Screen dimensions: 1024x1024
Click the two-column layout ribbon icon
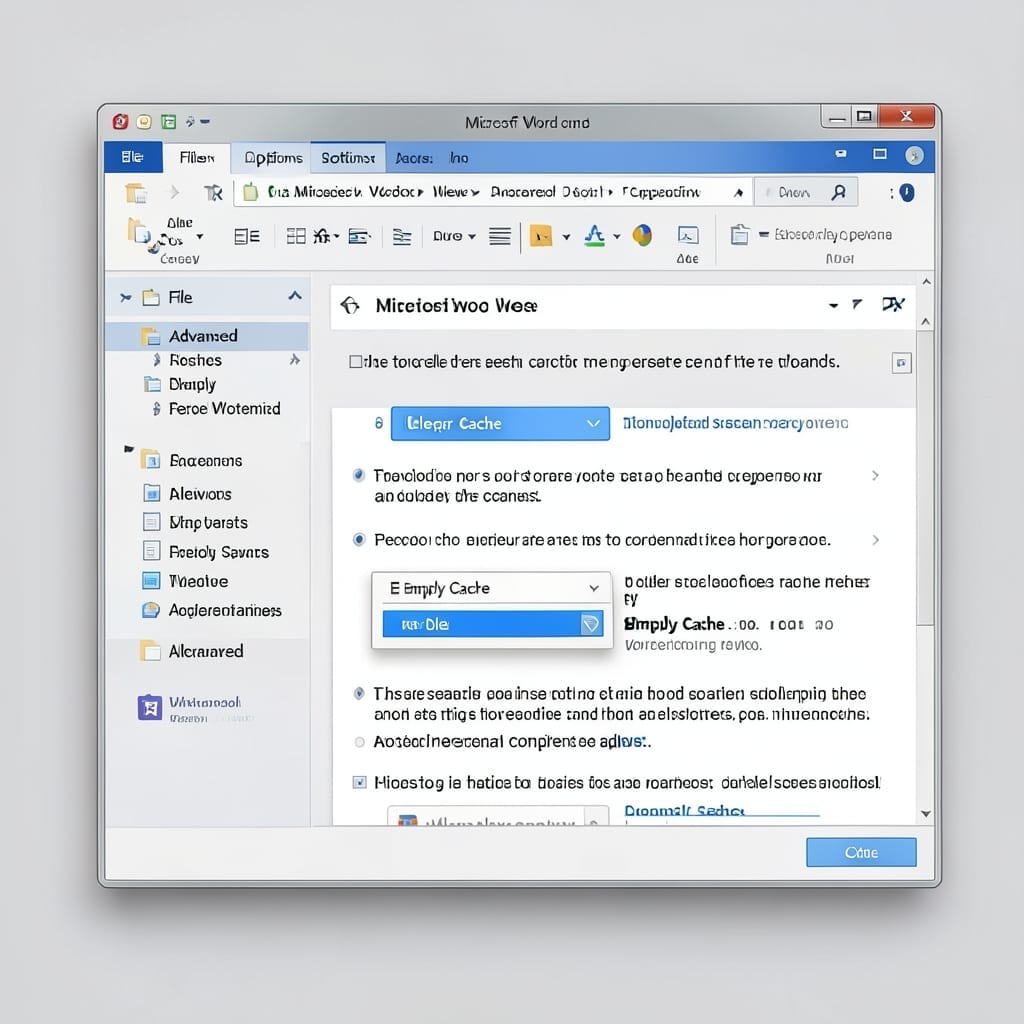pyautogui.click(x=247, y=236)
